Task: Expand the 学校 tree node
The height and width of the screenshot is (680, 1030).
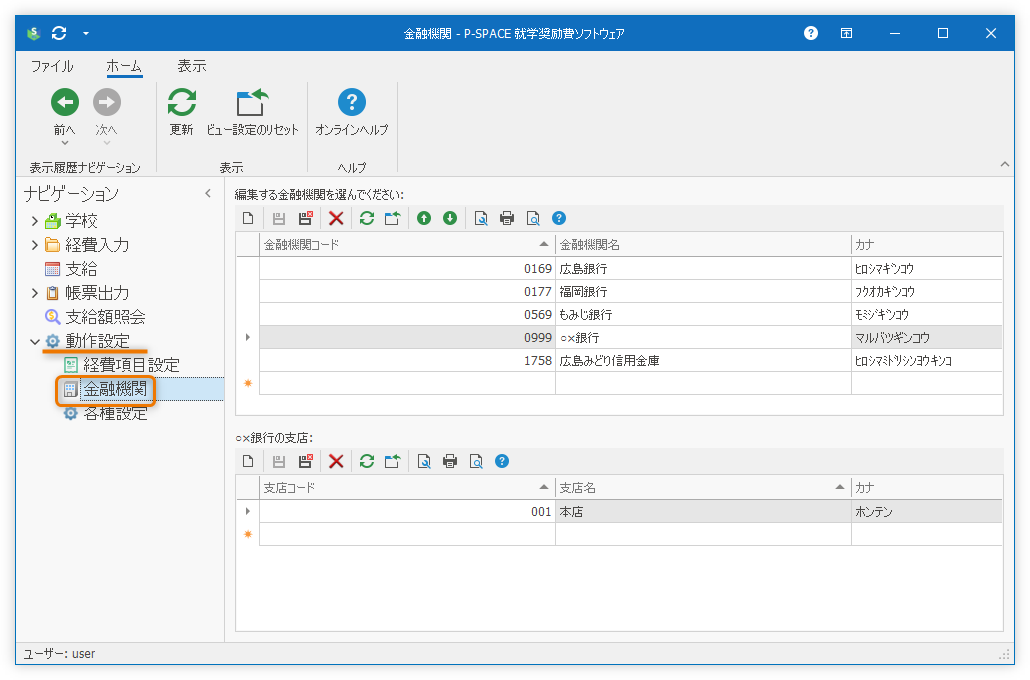Action: click(x=35, y=221)
